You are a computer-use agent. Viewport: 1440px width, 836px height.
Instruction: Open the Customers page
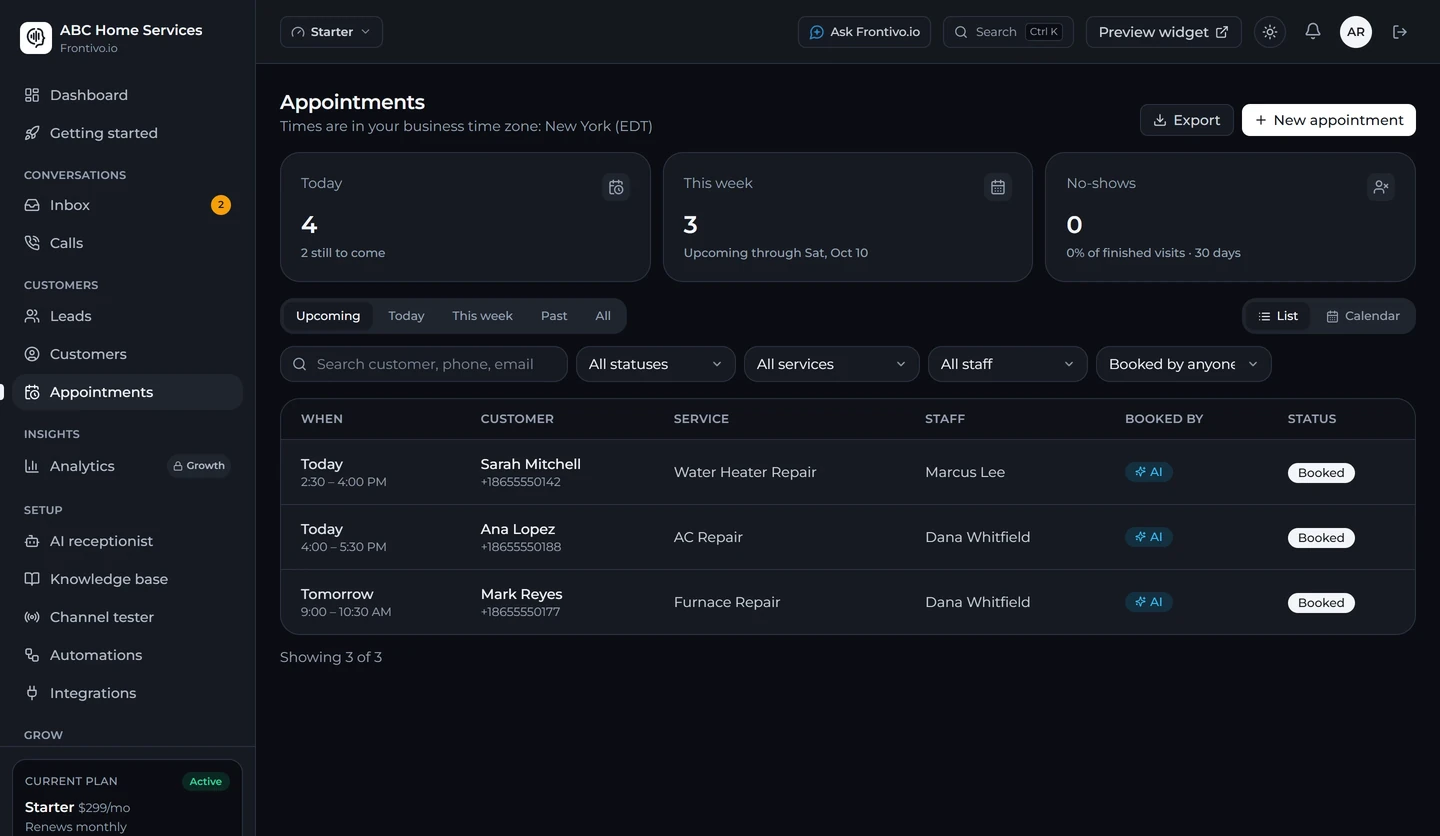(x=127, y=354)
